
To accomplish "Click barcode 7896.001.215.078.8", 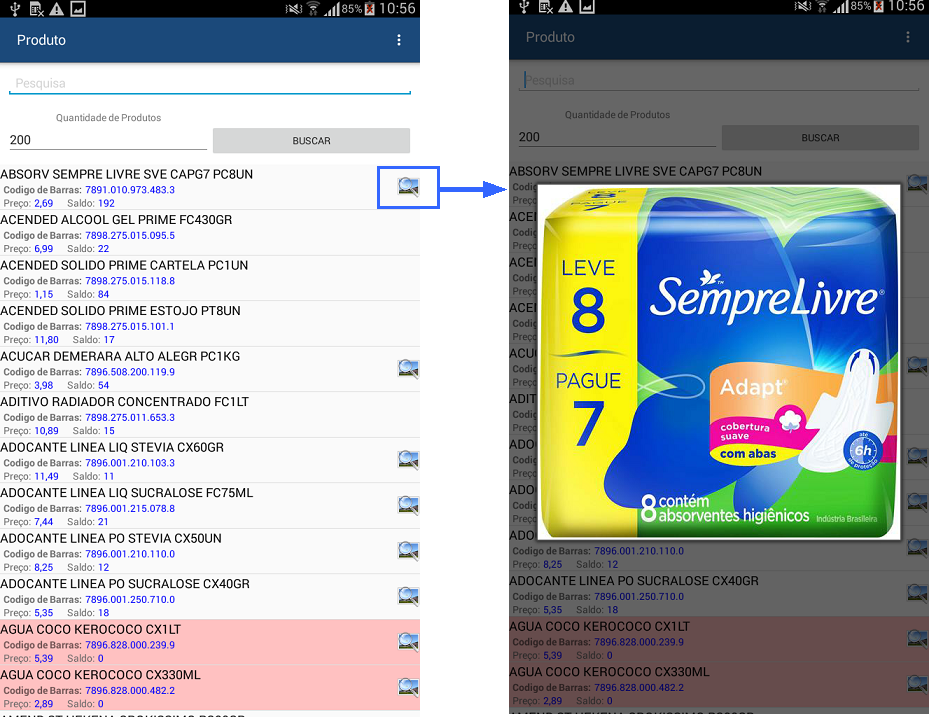I will pyautogui.click(x=130, y=508).
